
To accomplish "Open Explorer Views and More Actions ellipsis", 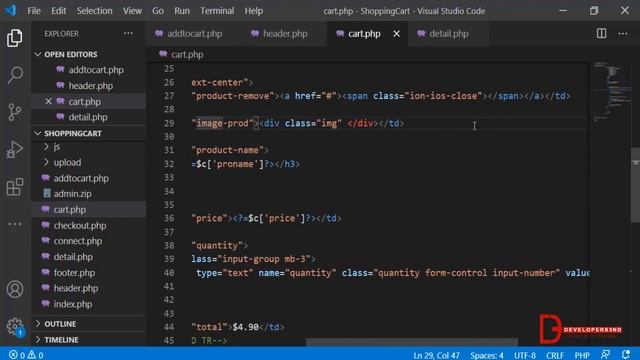I will pyautogui.click(x=128, y=33).
